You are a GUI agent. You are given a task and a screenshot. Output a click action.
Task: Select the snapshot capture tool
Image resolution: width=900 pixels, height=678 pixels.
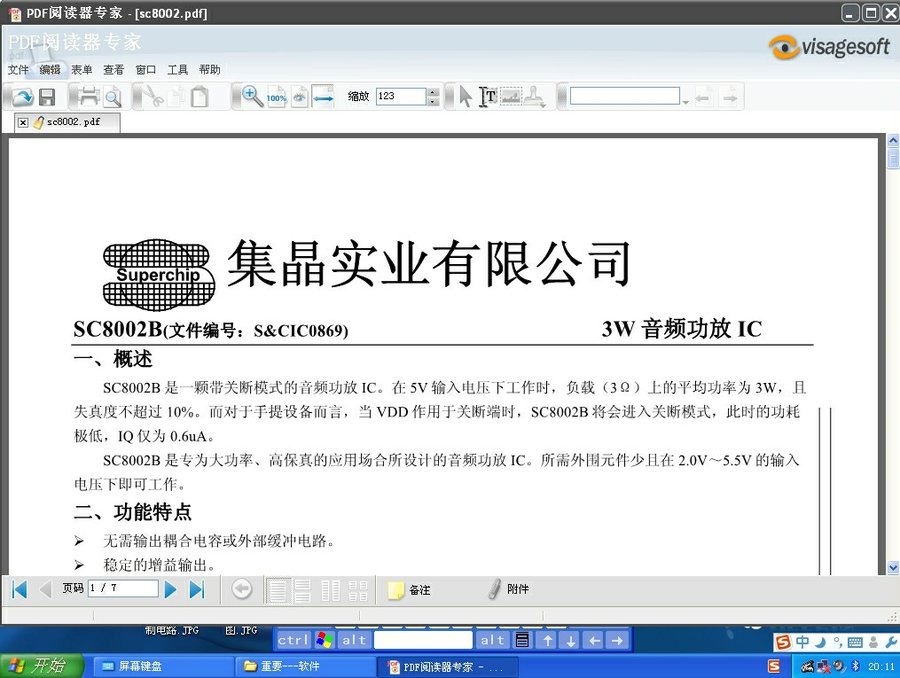click(513, 96)
